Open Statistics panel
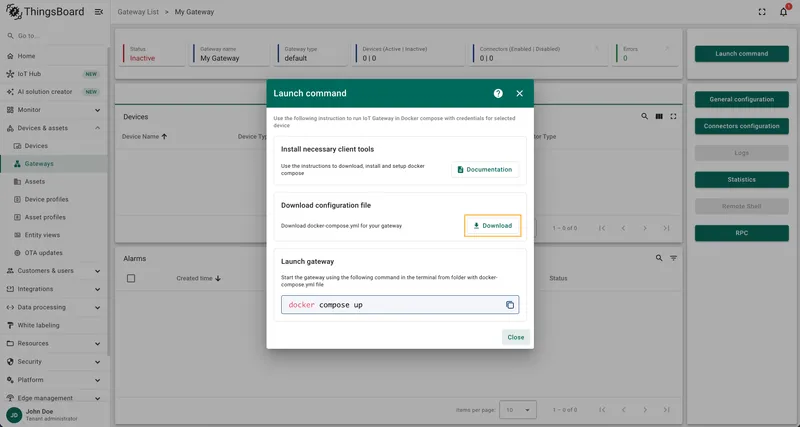The width and height of the screenshot is (800, 427). tap(741, 180)
